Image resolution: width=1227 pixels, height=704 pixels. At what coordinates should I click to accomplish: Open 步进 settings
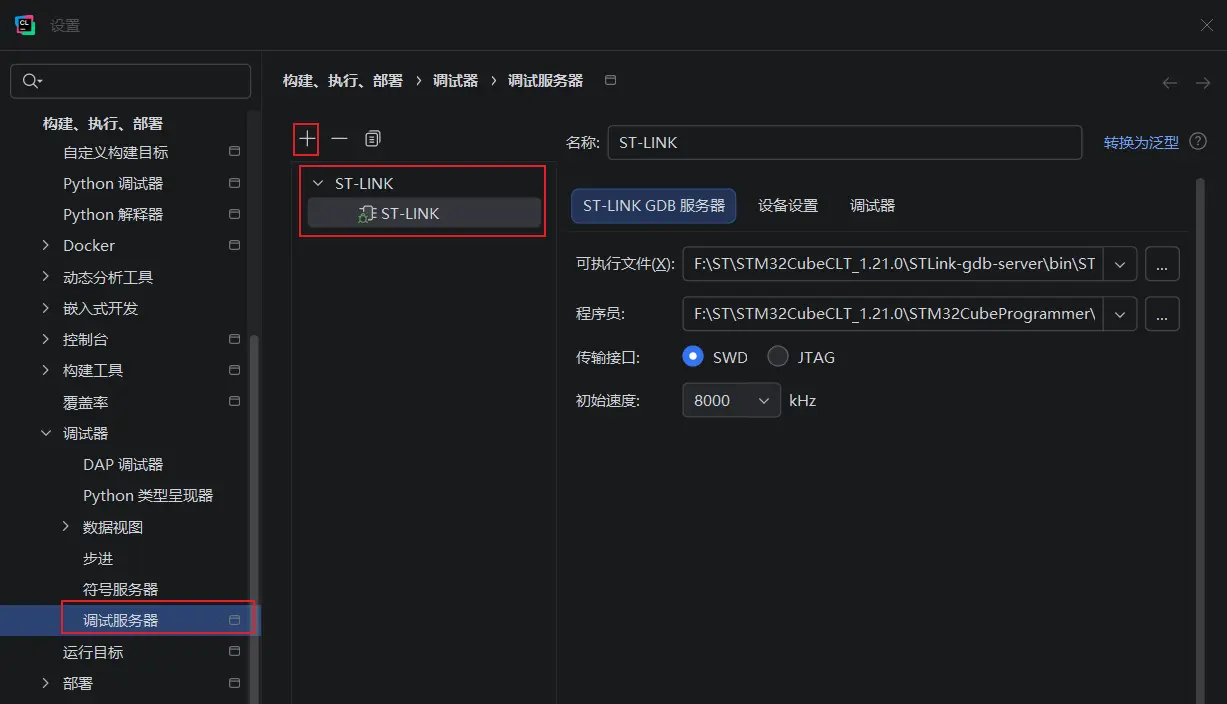tap(98, 558)
